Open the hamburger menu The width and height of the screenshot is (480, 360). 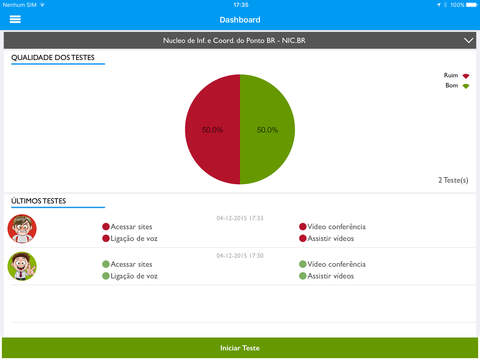click(x=15, y=19)
